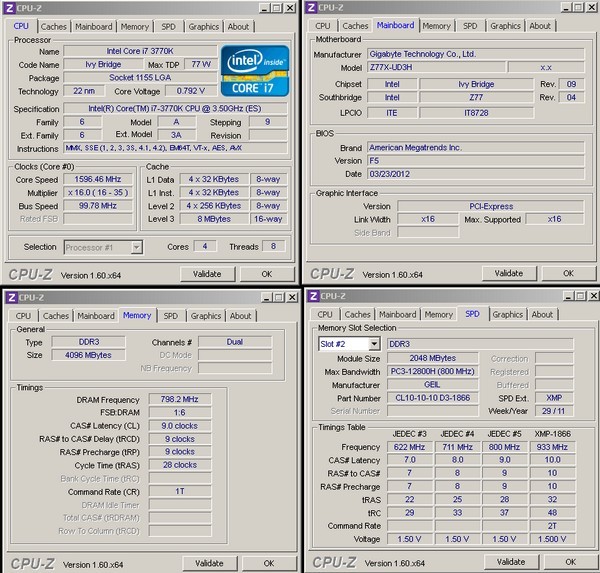Open Graphics tab in the CPU window
This screenshot has width=600, height=573.
204,26
